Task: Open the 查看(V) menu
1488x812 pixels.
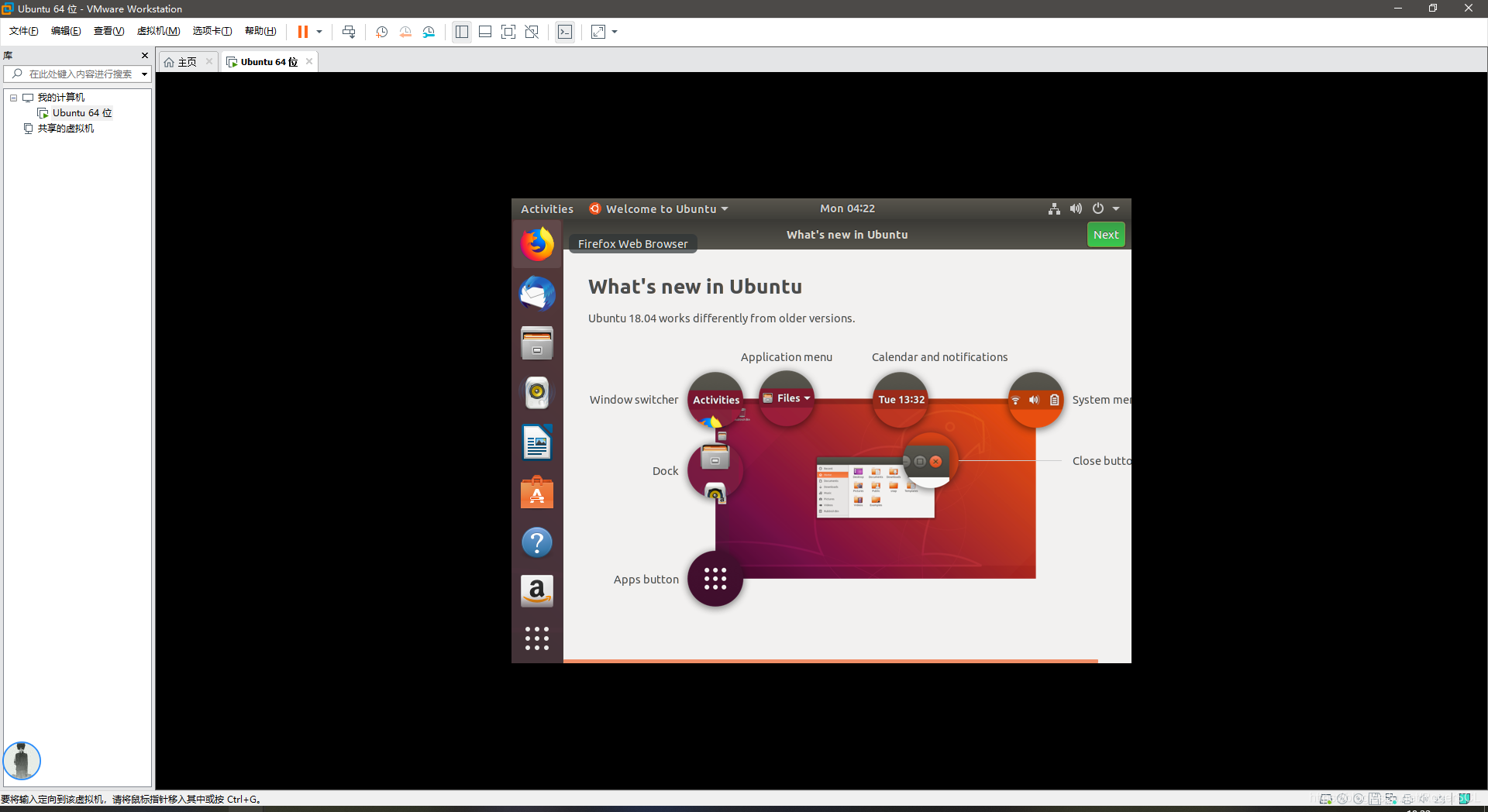Action: coord(108,31)
